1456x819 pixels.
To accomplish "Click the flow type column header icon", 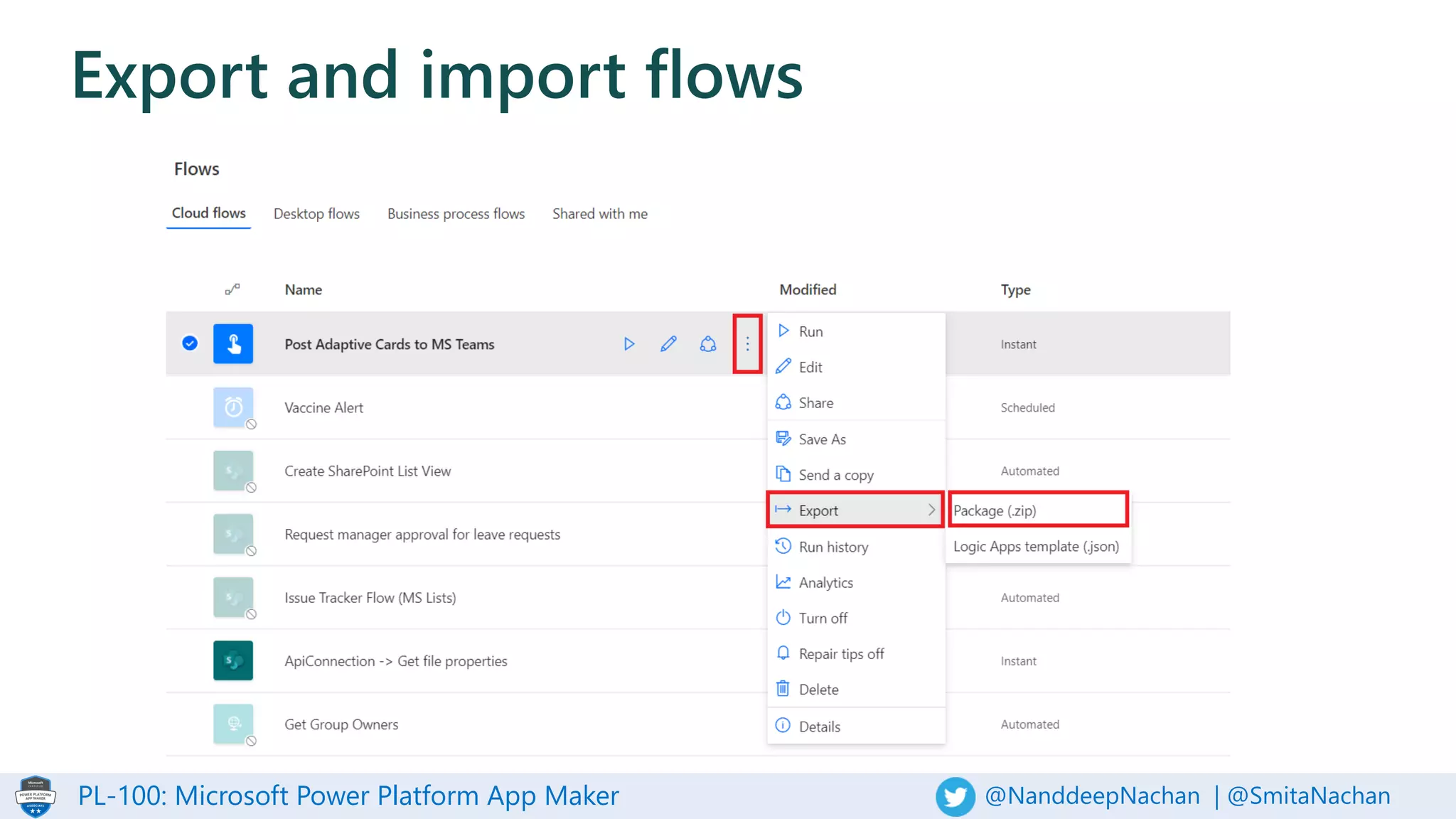I will coord(232,289).
